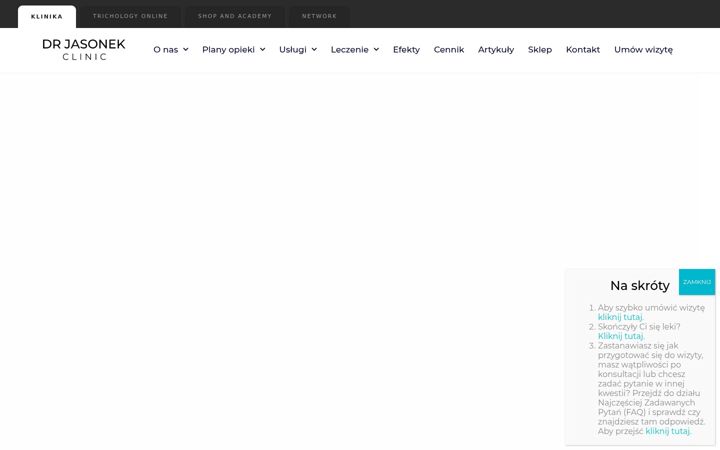Close the Na skróty panel with ZAMKNIJ
Image resolution: width=720 pixels, height=450 pixels.
coord(697,282)
